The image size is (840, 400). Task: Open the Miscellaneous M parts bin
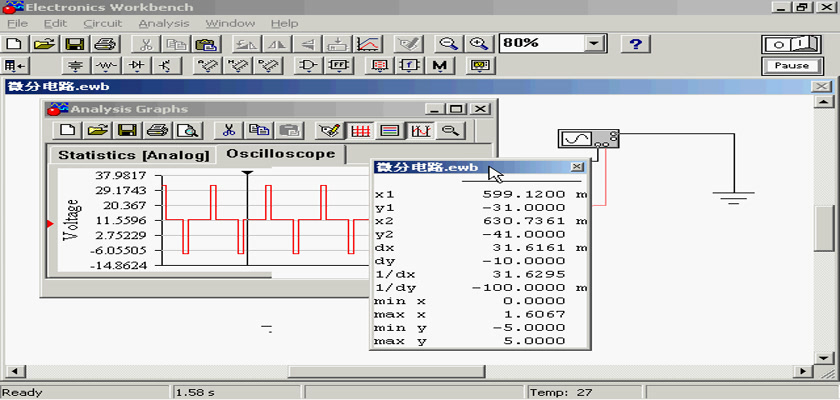tap(440, 65)
